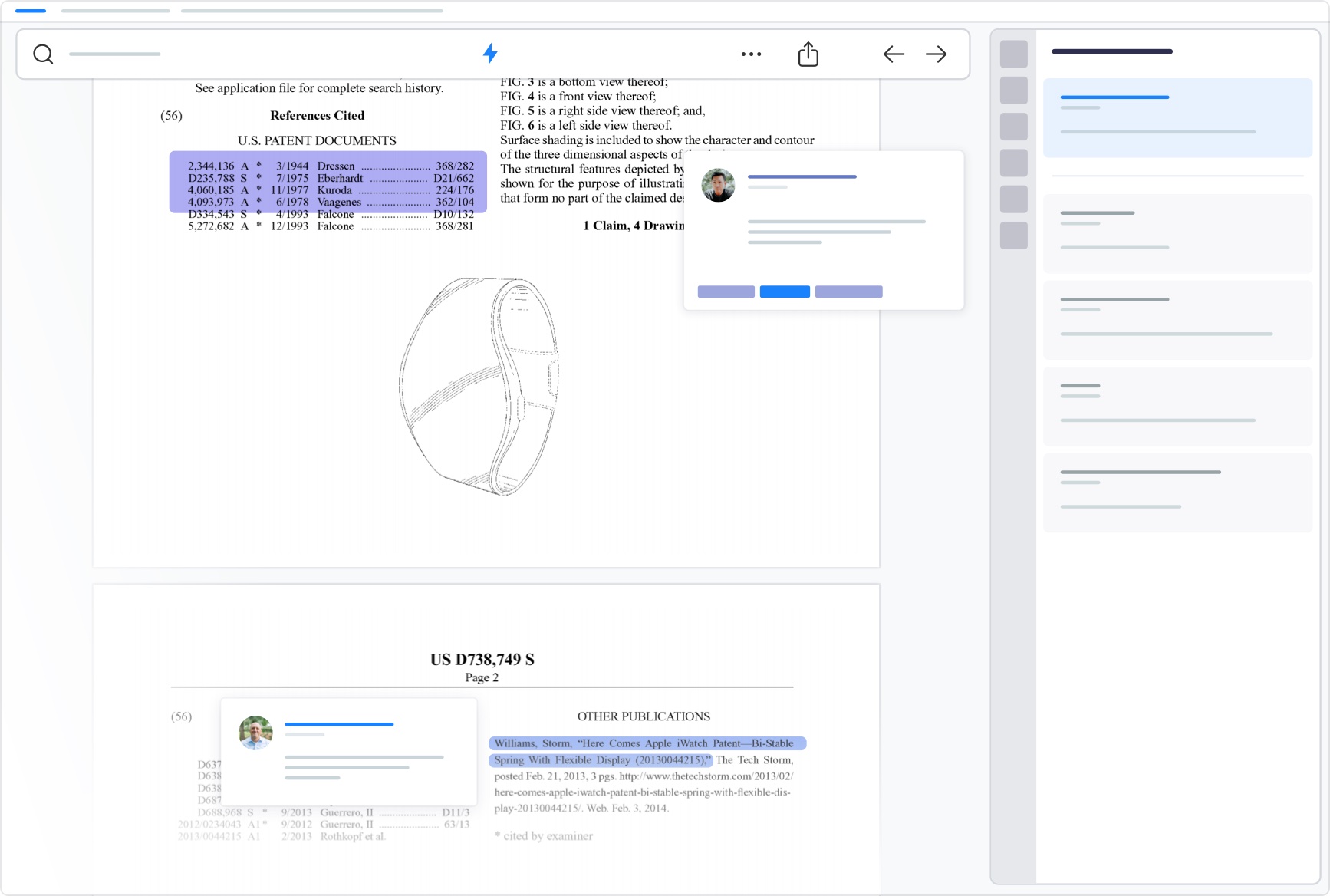Click the left lavender button in comment popup
Screen dimensions: 1330x896
[x=726, y=292]
